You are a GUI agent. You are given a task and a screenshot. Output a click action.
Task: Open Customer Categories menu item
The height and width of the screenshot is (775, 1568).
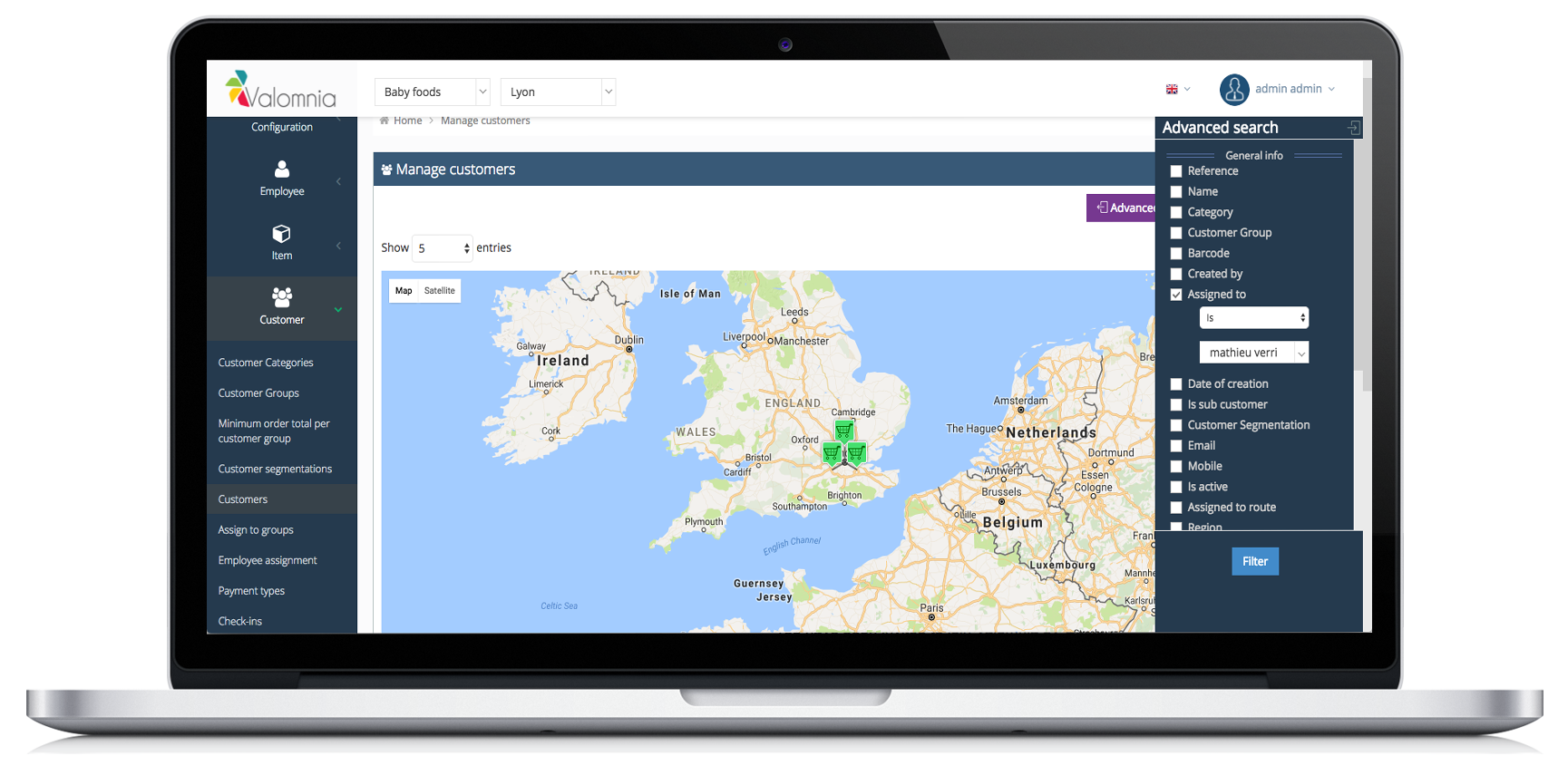coord(266,363)
